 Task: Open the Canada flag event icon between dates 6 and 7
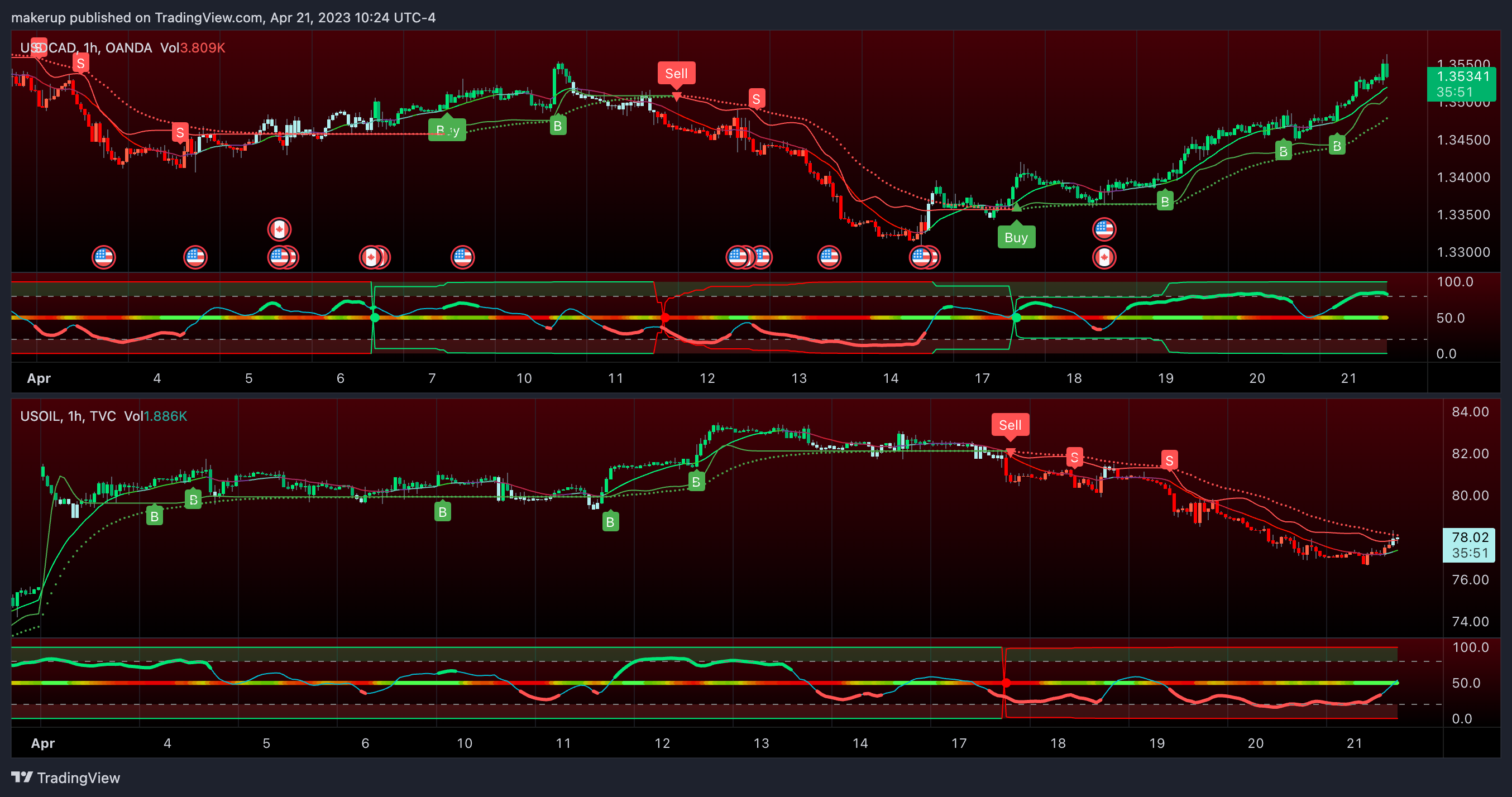tap(371, 257)
